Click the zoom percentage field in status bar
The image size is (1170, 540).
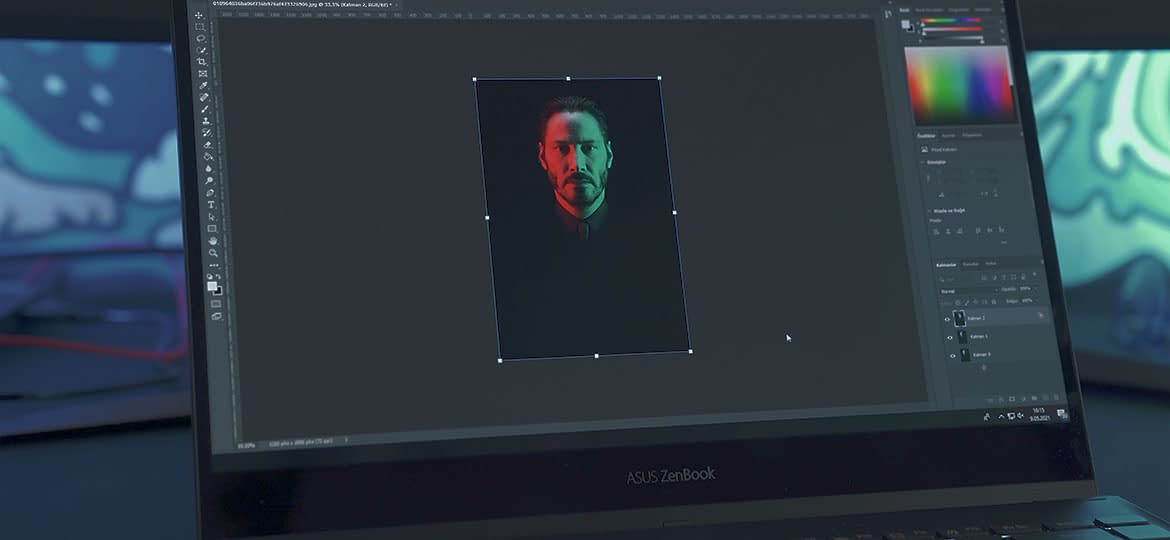coord(245,445)
